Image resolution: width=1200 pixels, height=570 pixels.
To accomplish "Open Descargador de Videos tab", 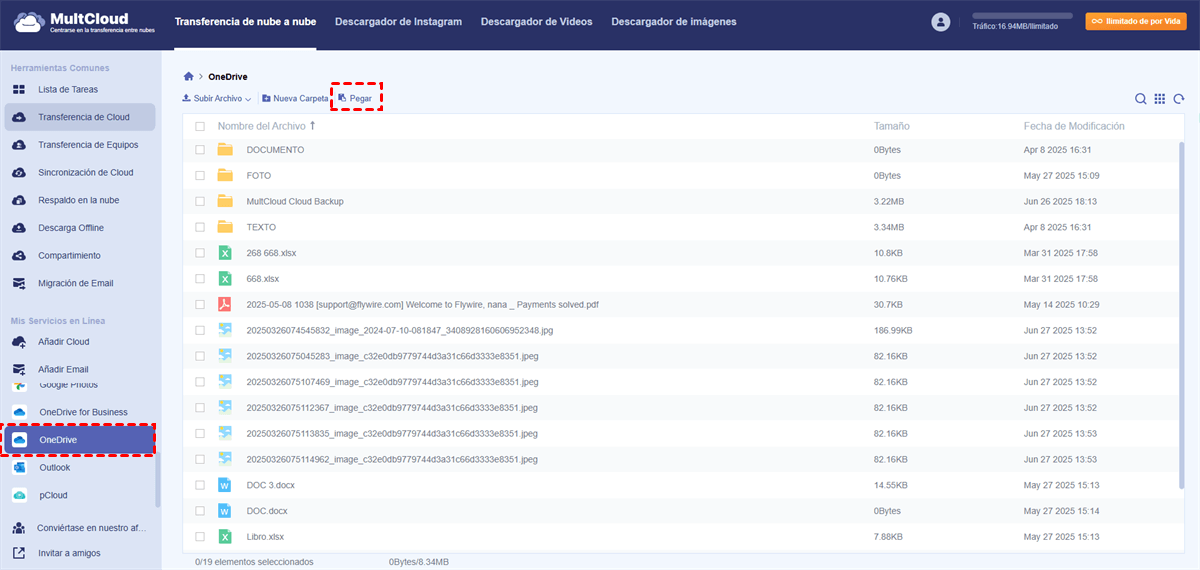I will [x=537, y=21].
